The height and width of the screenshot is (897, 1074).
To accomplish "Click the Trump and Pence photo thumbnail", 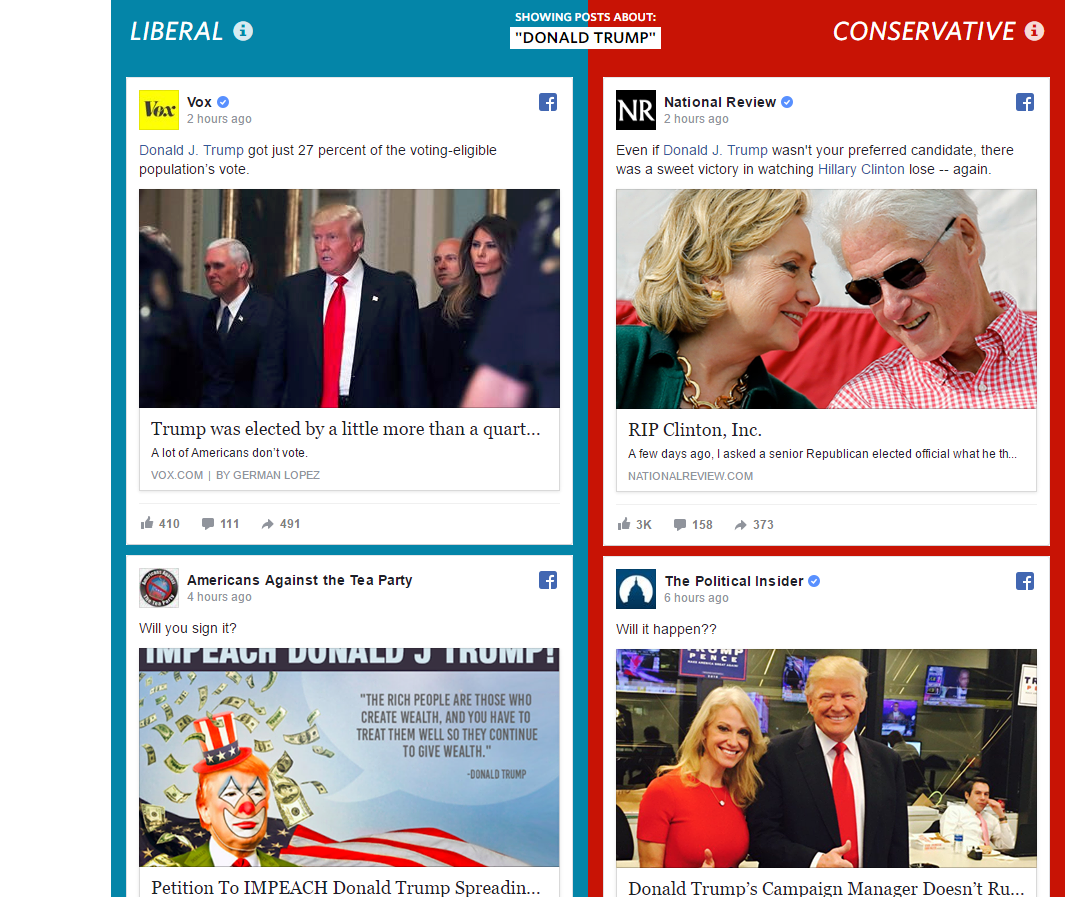I will point(349,299).
